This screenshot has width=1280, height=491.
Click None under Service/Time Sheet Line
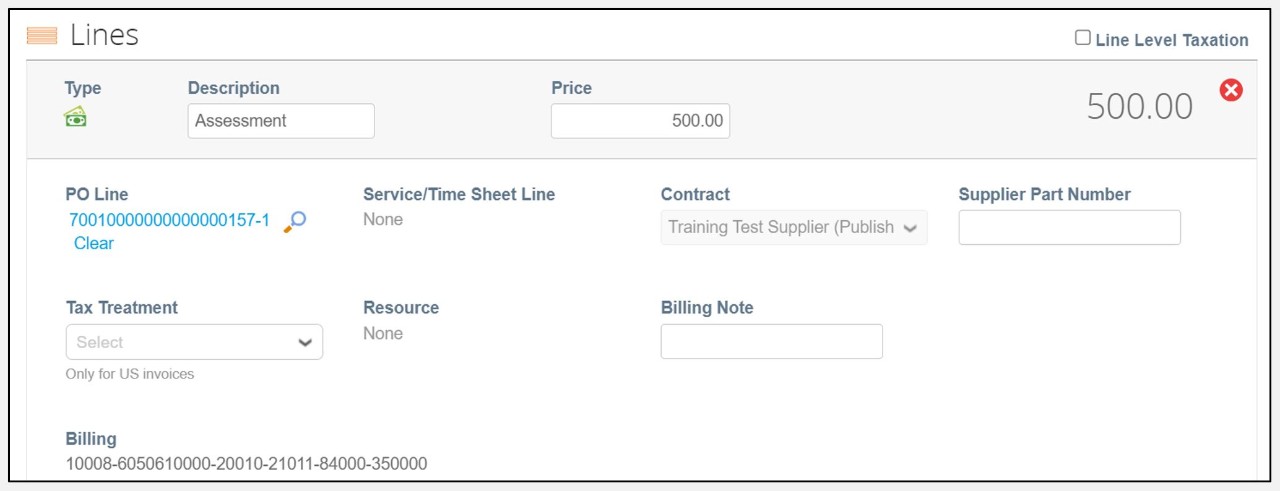(383, 219)
